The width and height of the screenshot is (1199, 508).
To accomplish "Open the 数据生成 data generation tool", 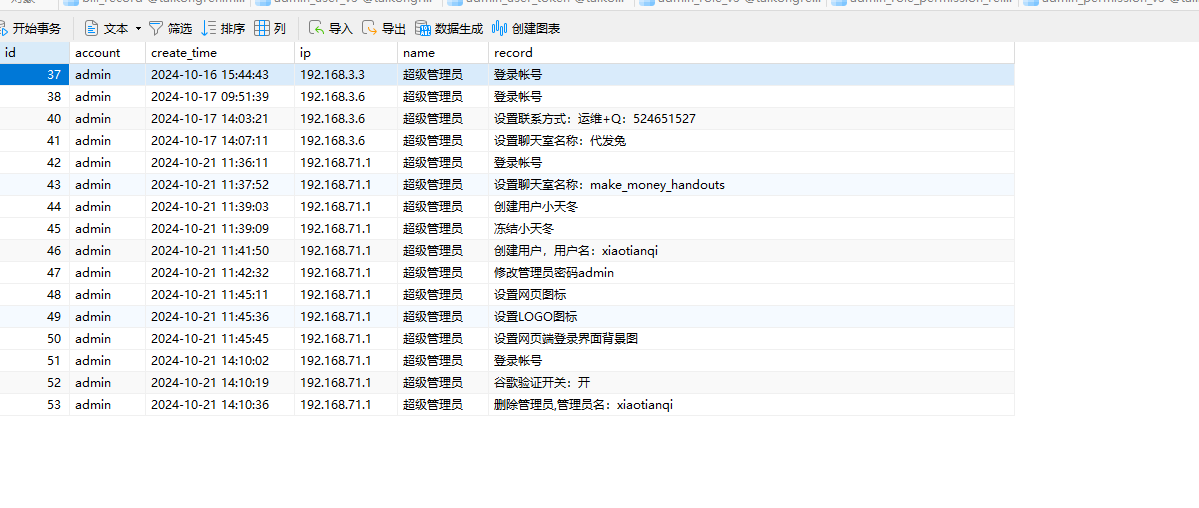I will tap(449, 29).
